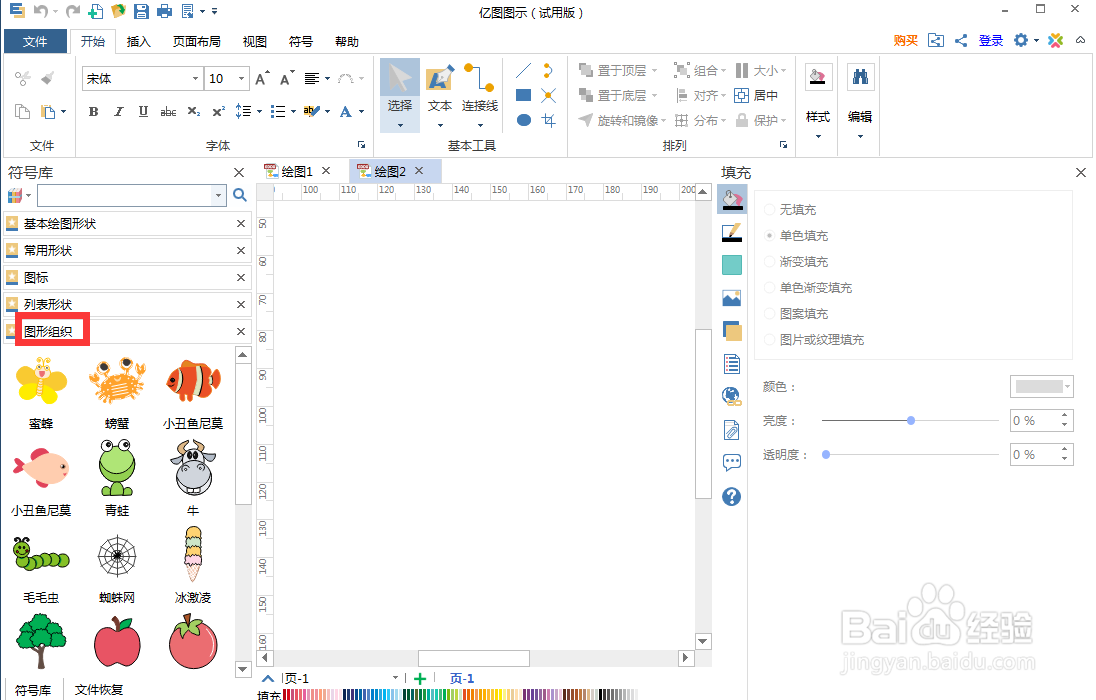1096x700 pixels.
Task: Toggle Italic formatting button
Action: (x=118, y=111)
